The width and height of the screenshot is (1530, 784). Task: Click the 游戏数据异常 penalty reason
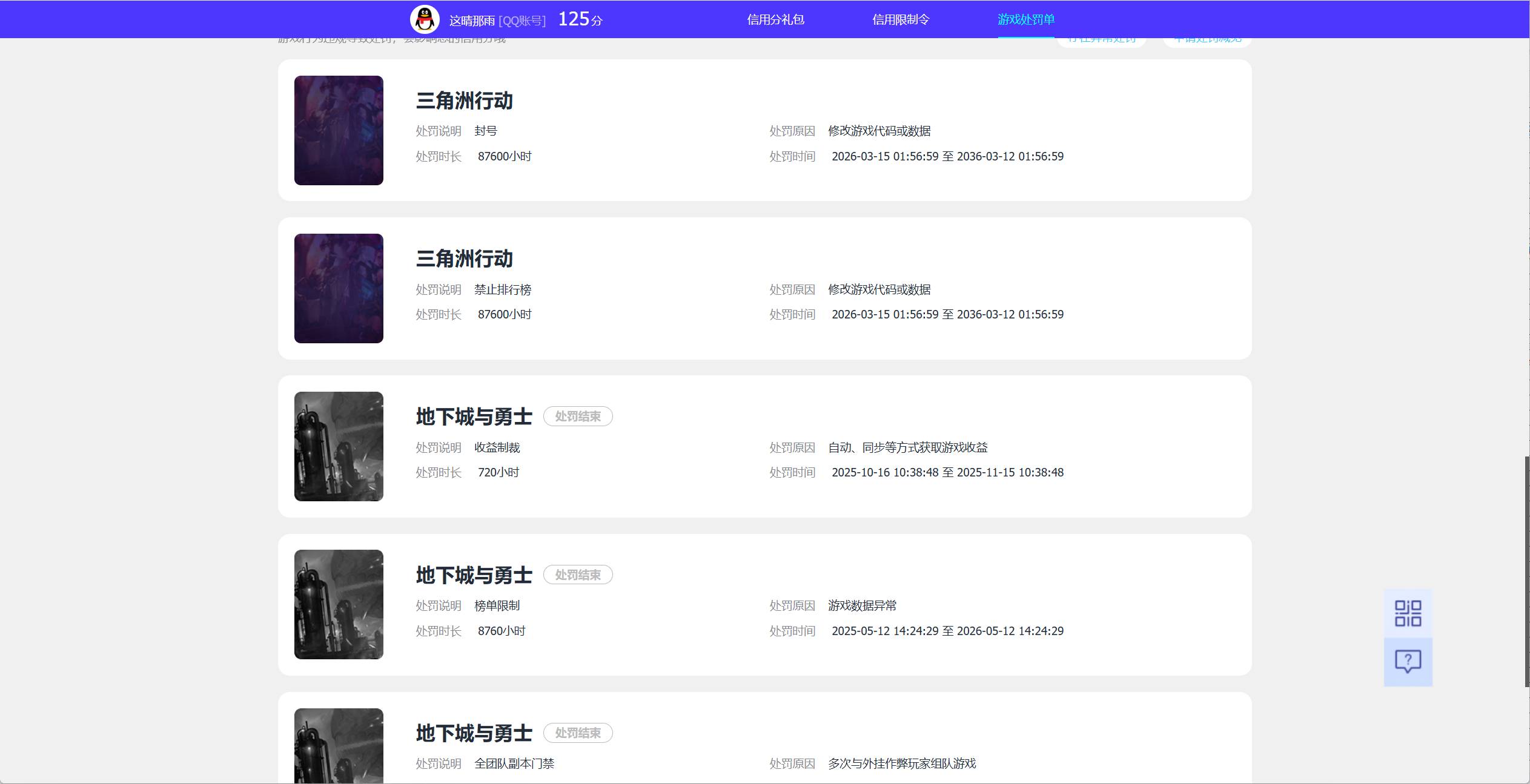tap(863, 605)
